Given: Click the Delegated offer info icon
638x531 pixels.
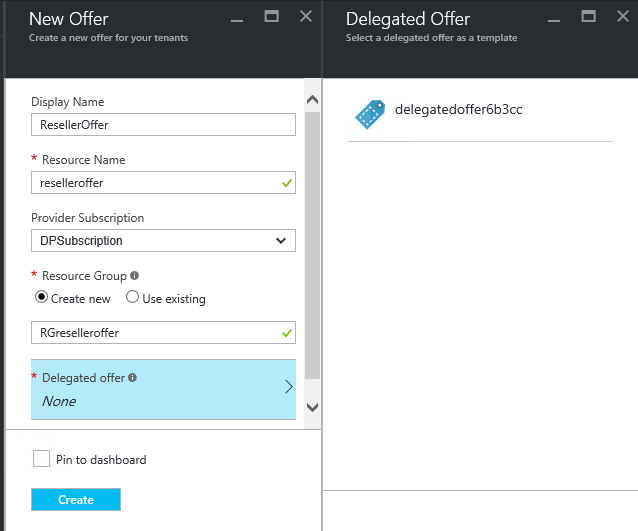Looking at the screenshot, I should 132,378.
